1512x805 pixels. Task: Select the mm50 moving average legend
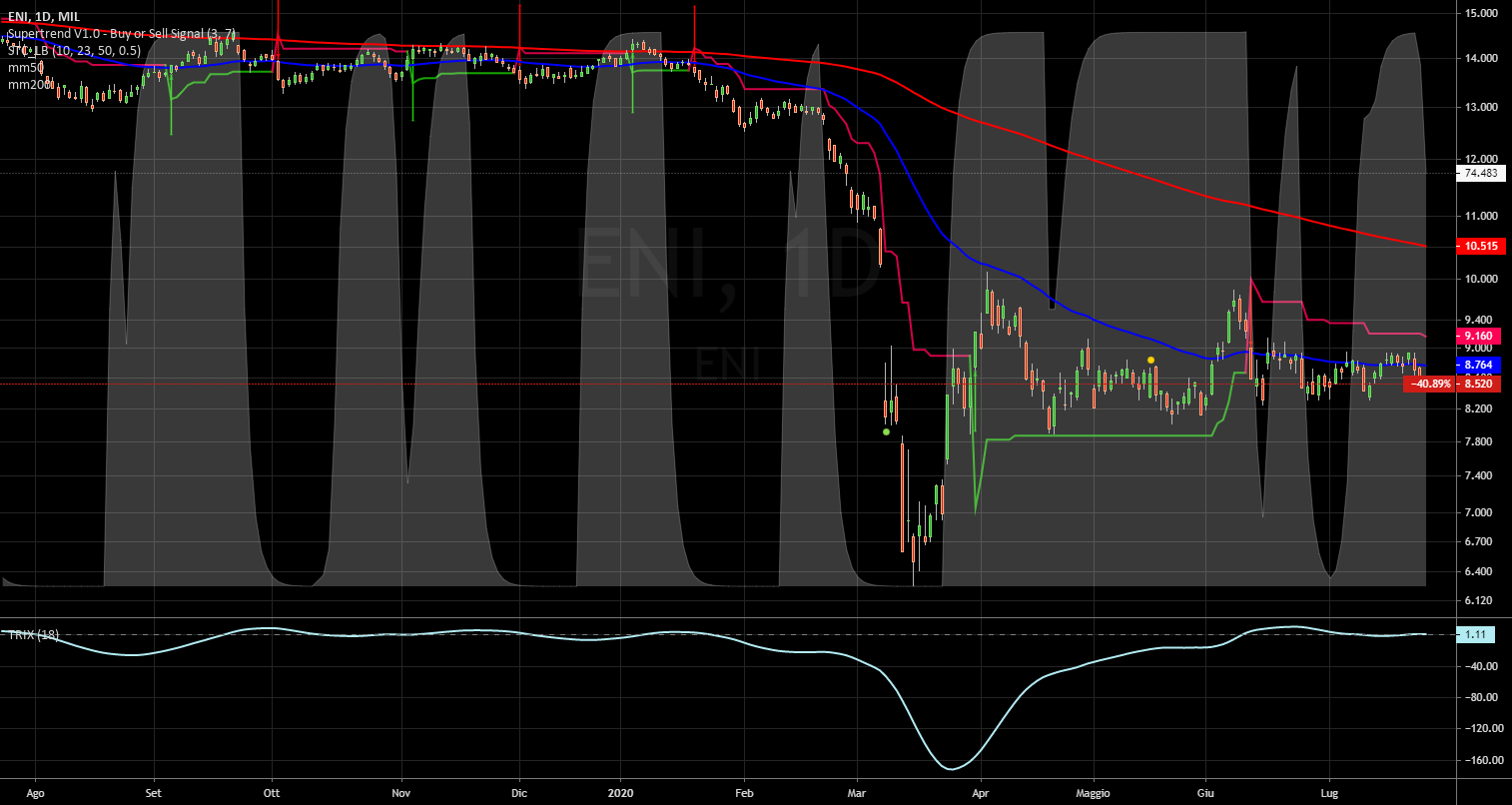pos(25,68)
